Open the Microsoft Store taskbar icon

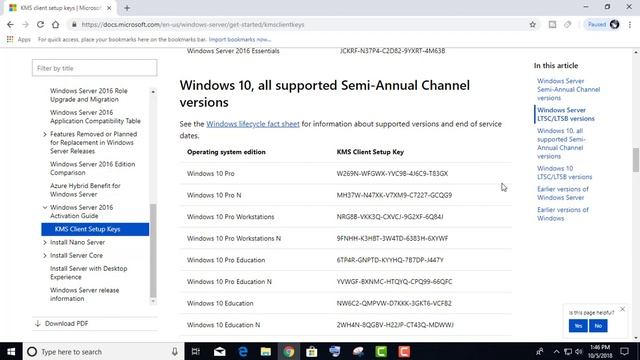tap(312, 351)
